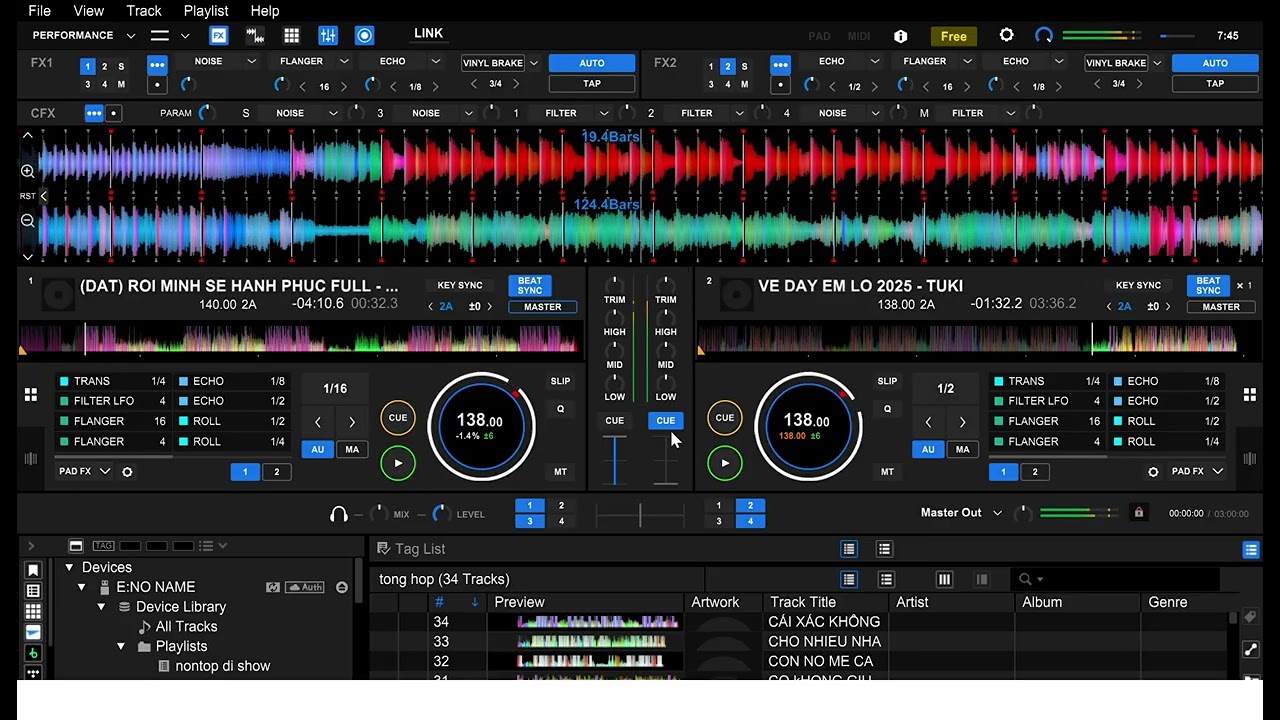Zoom out the waveform with magnifier minus

click(x=28, y=221)
